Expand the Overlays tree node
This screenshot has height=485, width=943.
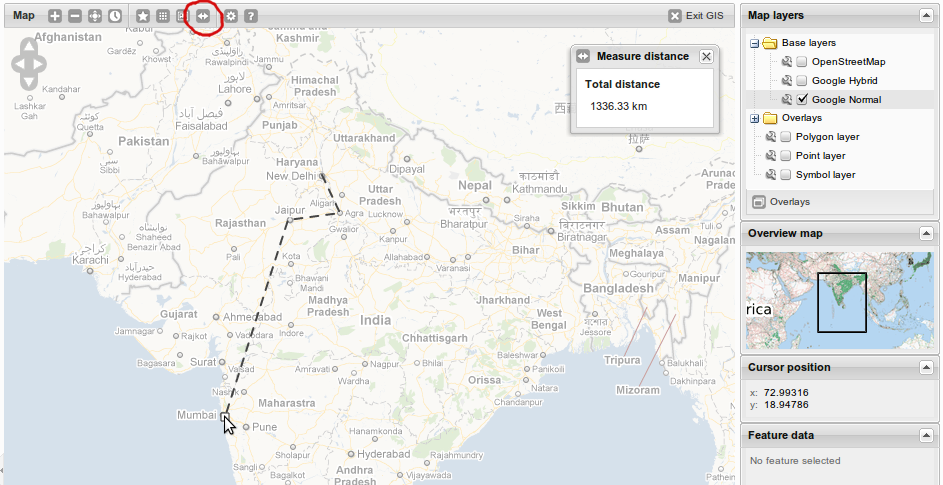(x=755, y=119)
